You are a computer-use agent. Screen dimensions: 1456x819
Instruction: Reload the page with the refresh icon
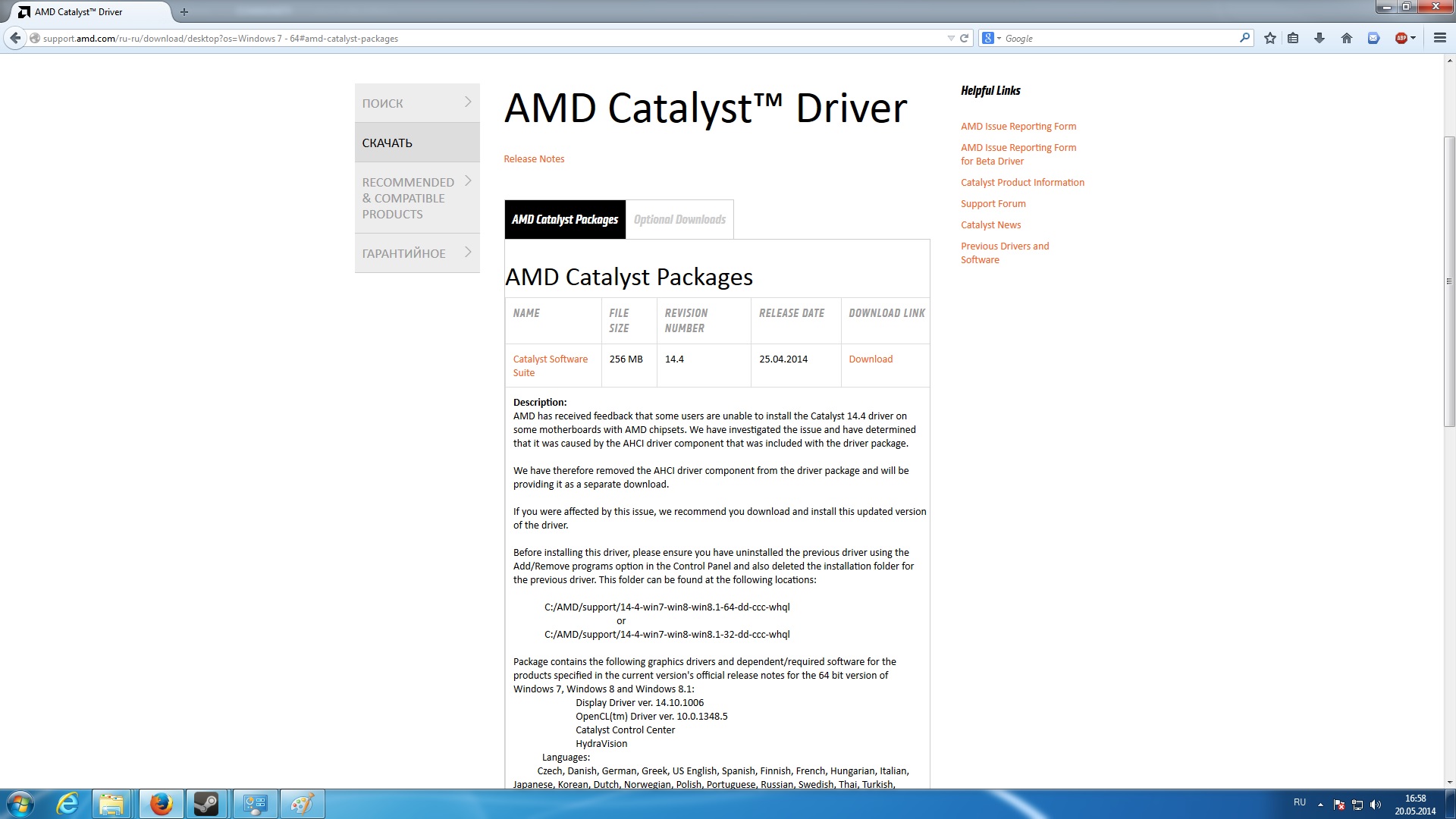[x=965, y=38]
